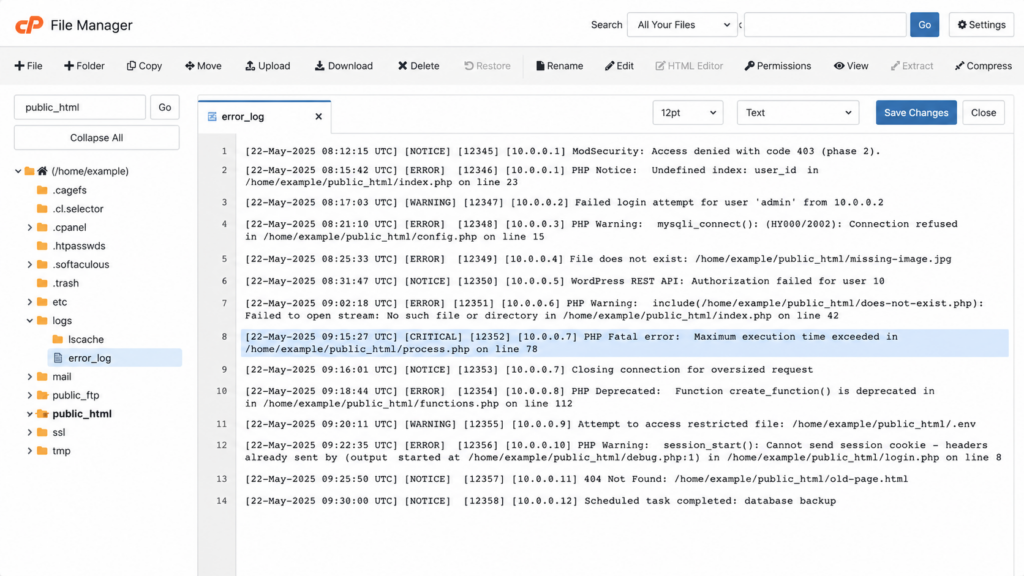Expand the ssl folder chevron

(29, 432)
